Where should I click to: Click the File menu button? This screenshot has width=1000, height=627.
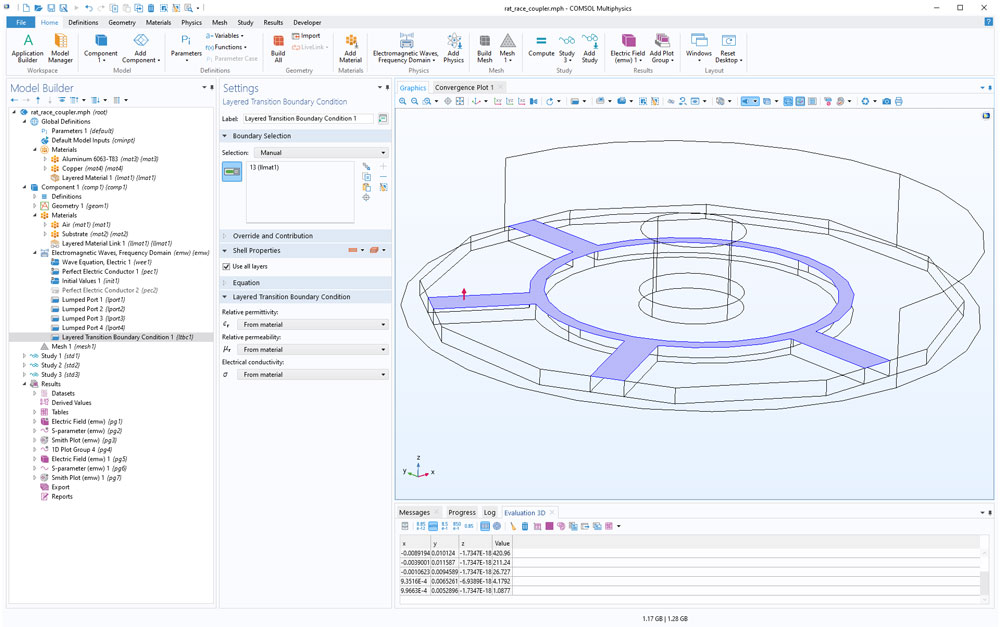[x=19, y=22]
